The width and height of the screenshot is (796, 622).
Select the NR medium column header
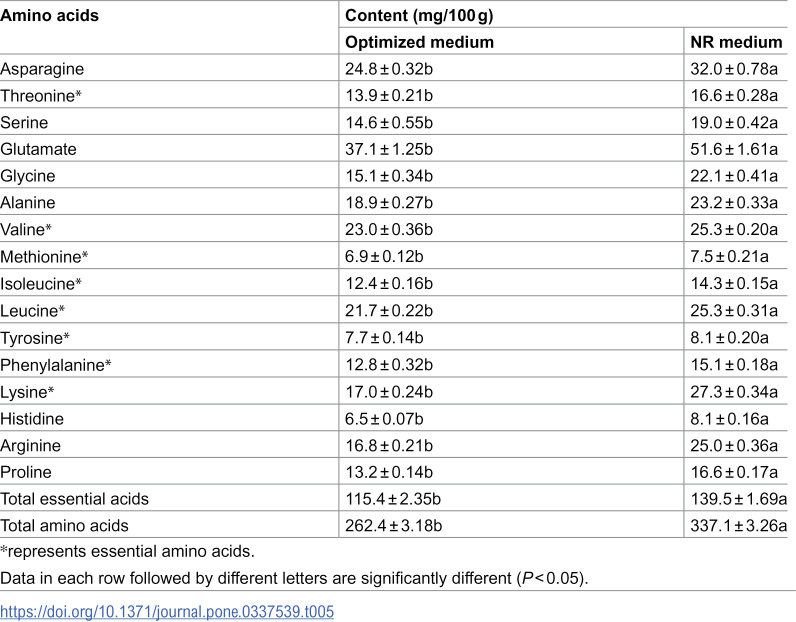[736, 42]
